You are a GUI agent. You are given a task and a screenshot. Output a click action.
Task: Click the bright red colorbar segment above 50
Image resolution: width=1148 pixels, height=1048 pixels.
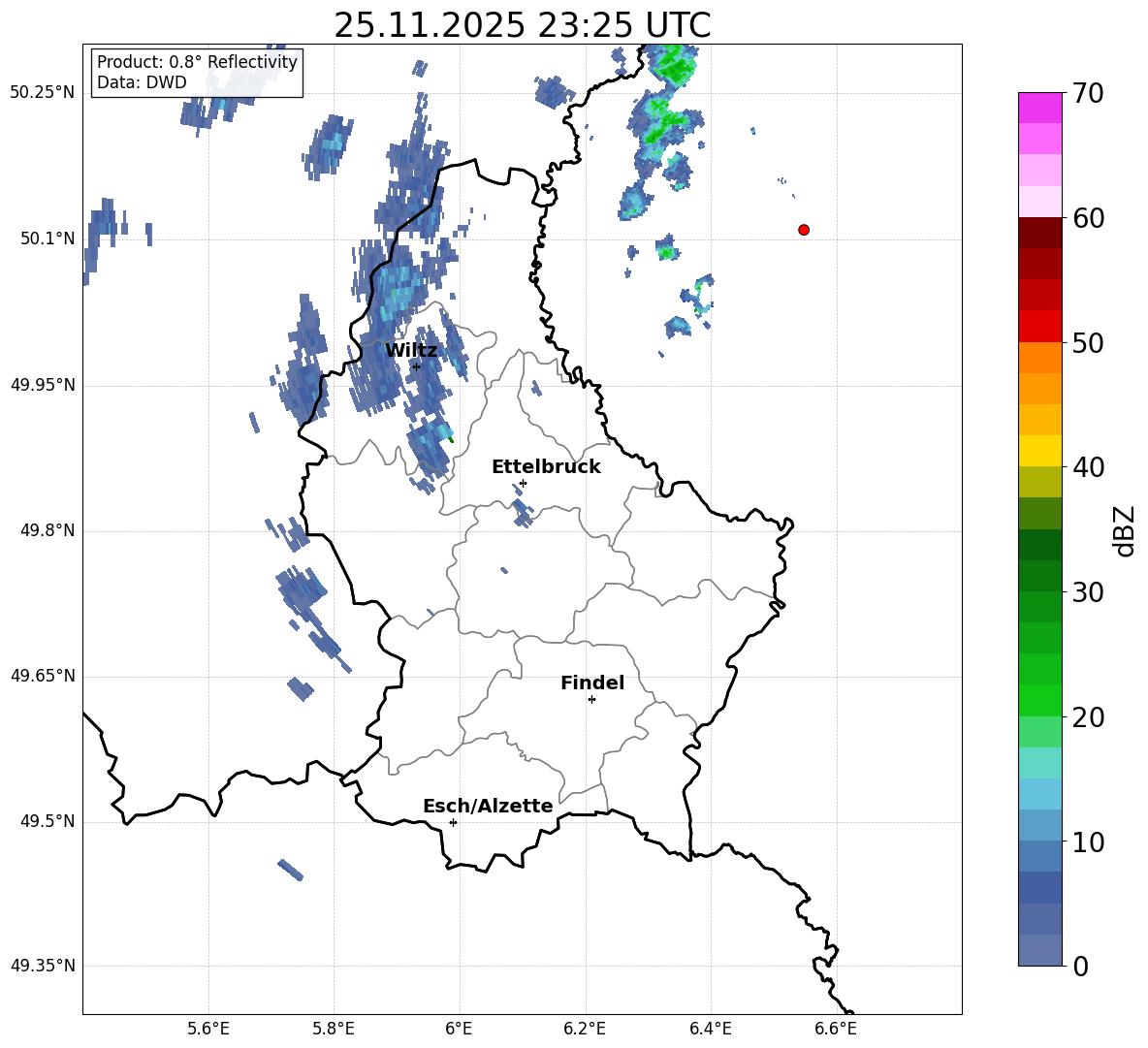1040,327
